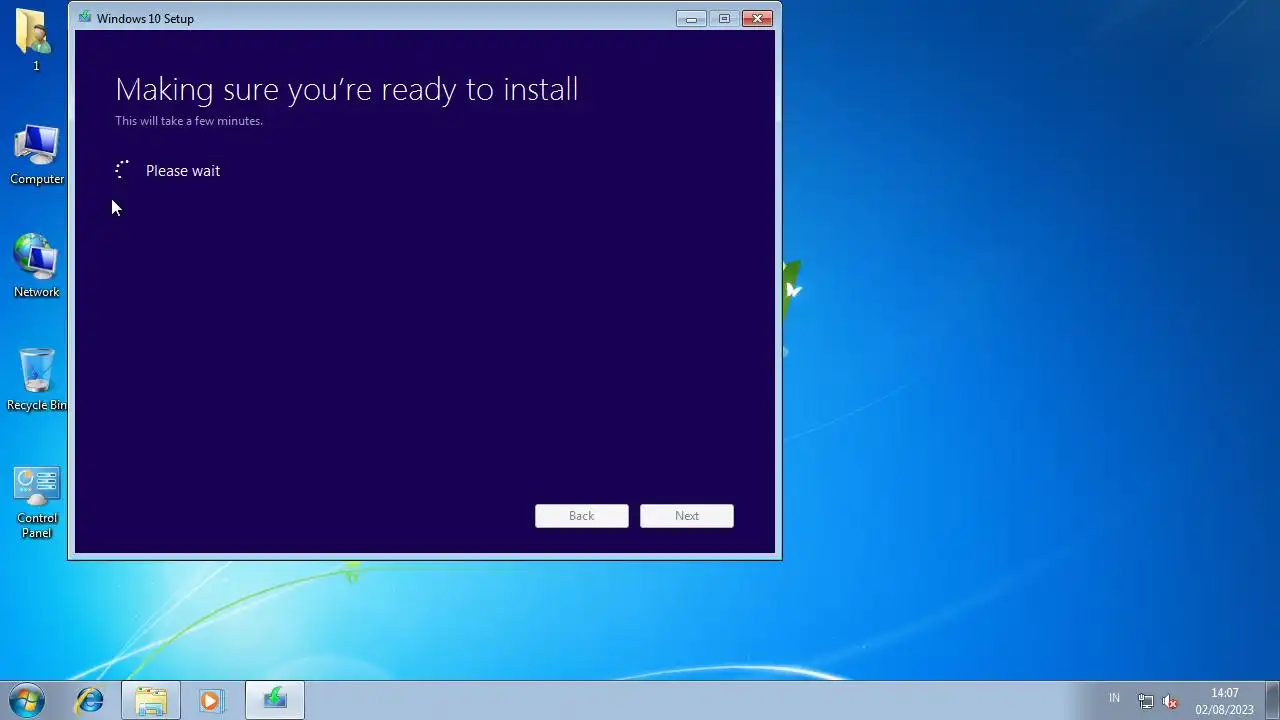
Task: Launch Internet Explorer from the taskbar
Action: click(x=90, y=701)
